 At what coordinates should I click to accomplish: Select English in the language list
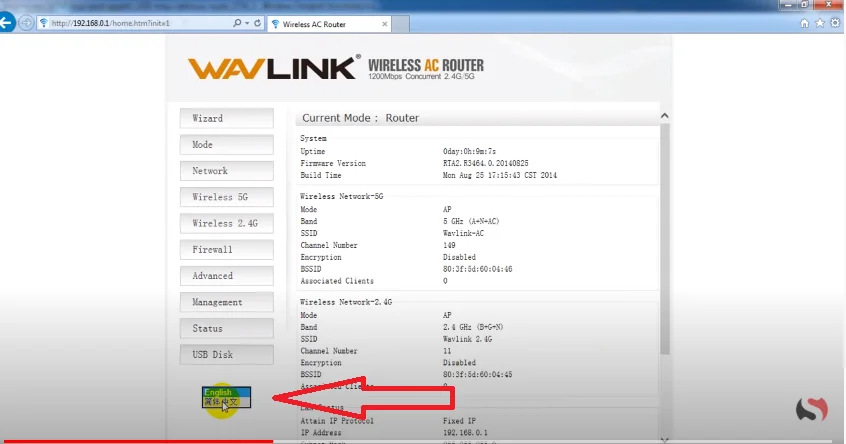(220, 393)
